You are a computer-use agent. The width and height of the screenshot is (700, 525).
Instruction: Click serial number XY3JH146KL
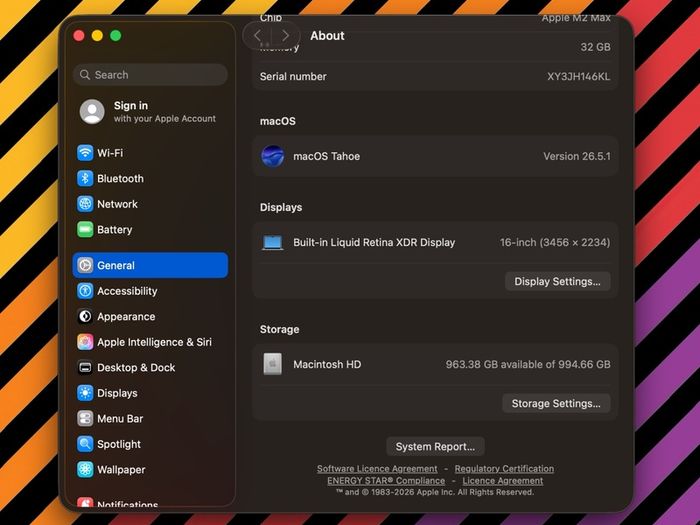579,76
